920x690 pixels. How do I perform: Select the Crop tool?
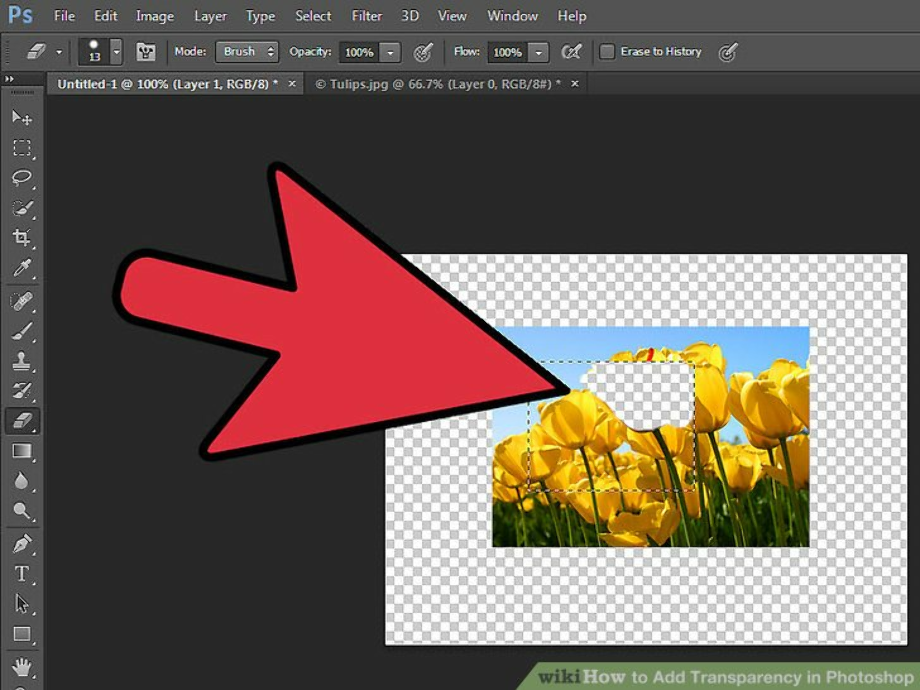click(x=22, y=238)
